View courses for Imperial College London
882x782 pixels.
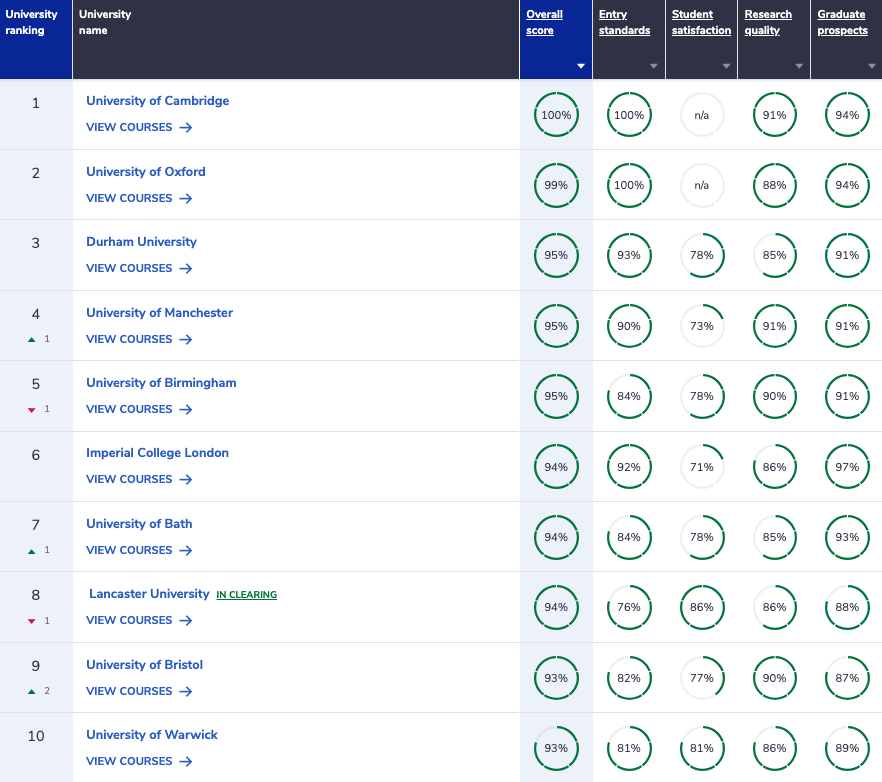pos(139,479)
